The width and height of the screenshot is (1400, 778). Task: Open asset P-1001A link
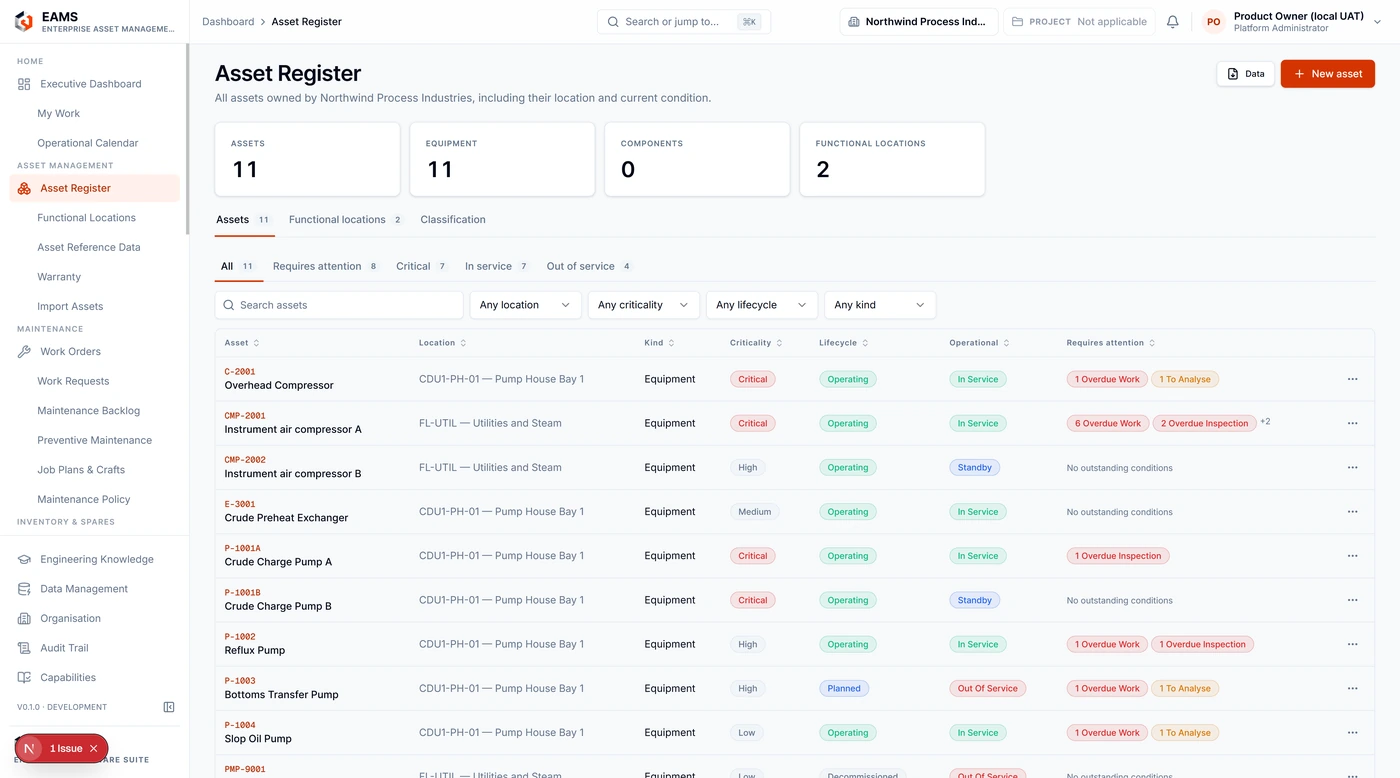pos(242,549)
